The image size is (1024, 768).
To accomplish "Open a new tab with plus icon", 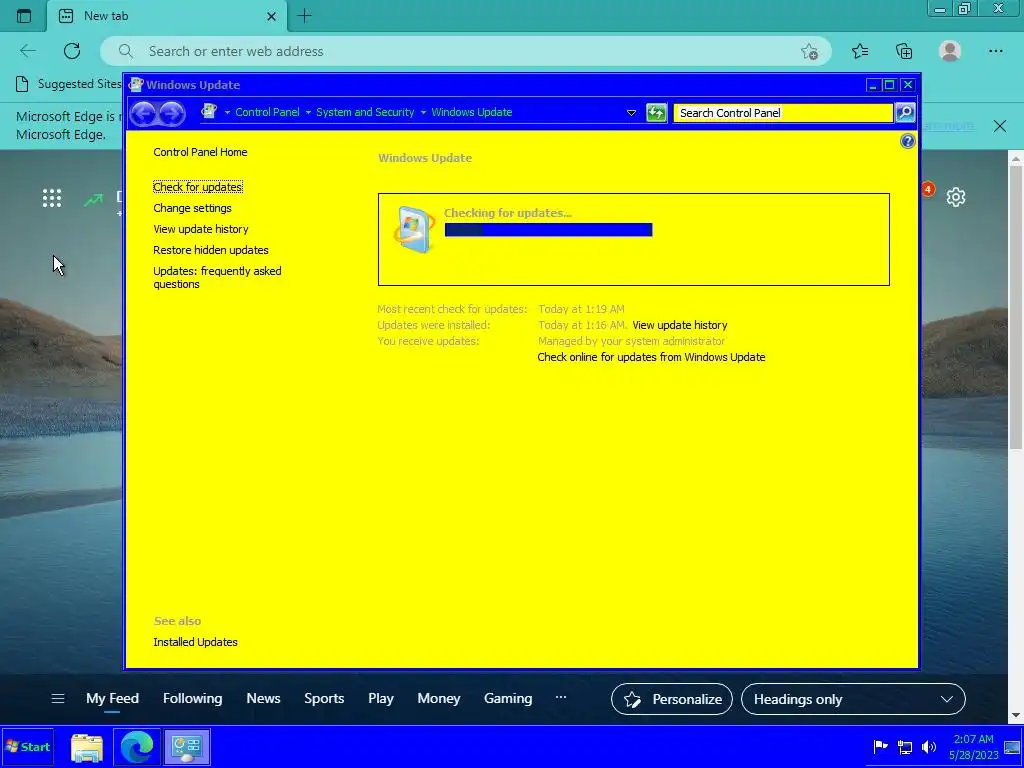I will [304, 16].
